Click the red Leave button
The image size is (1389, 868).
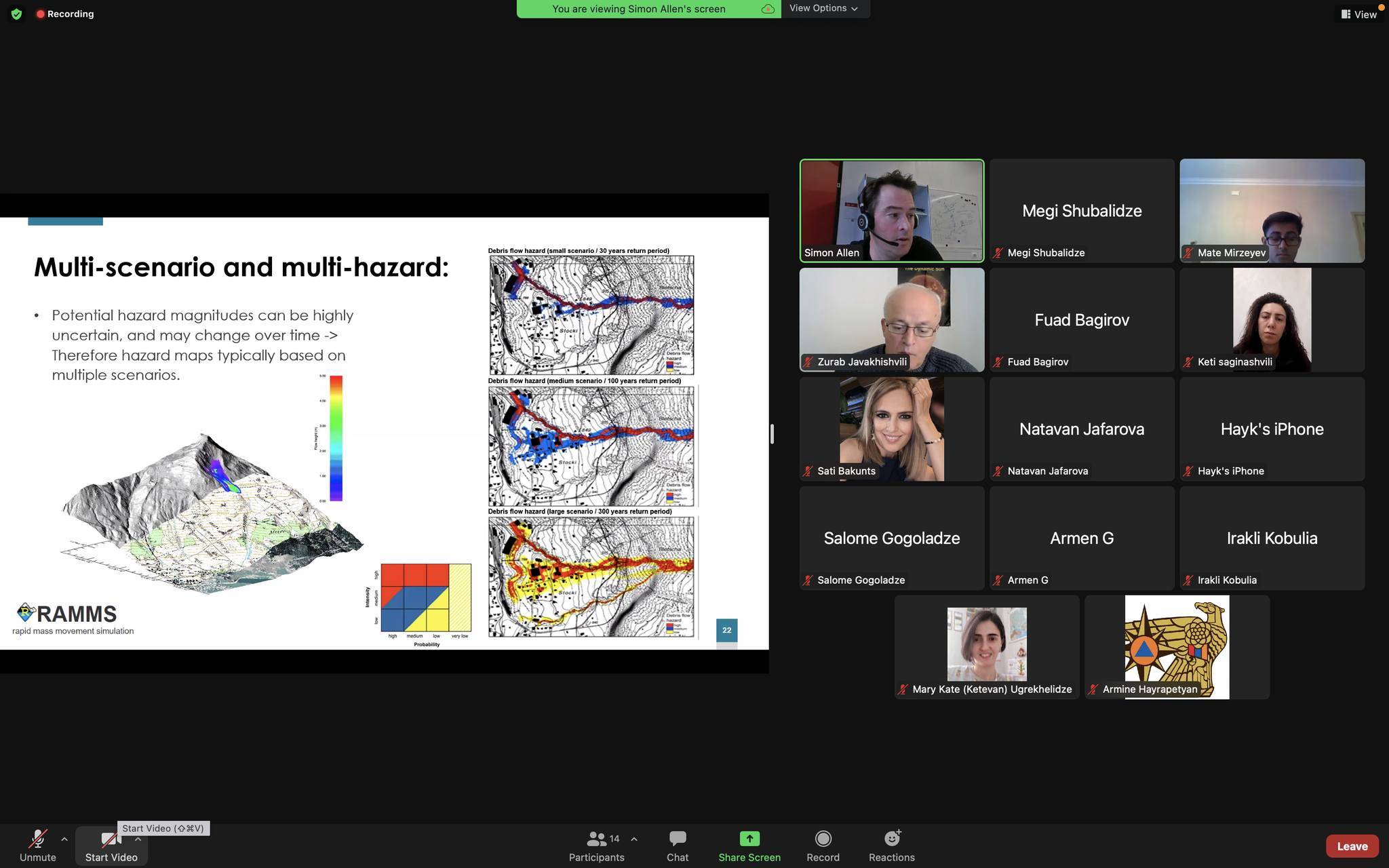(1351, 846)
